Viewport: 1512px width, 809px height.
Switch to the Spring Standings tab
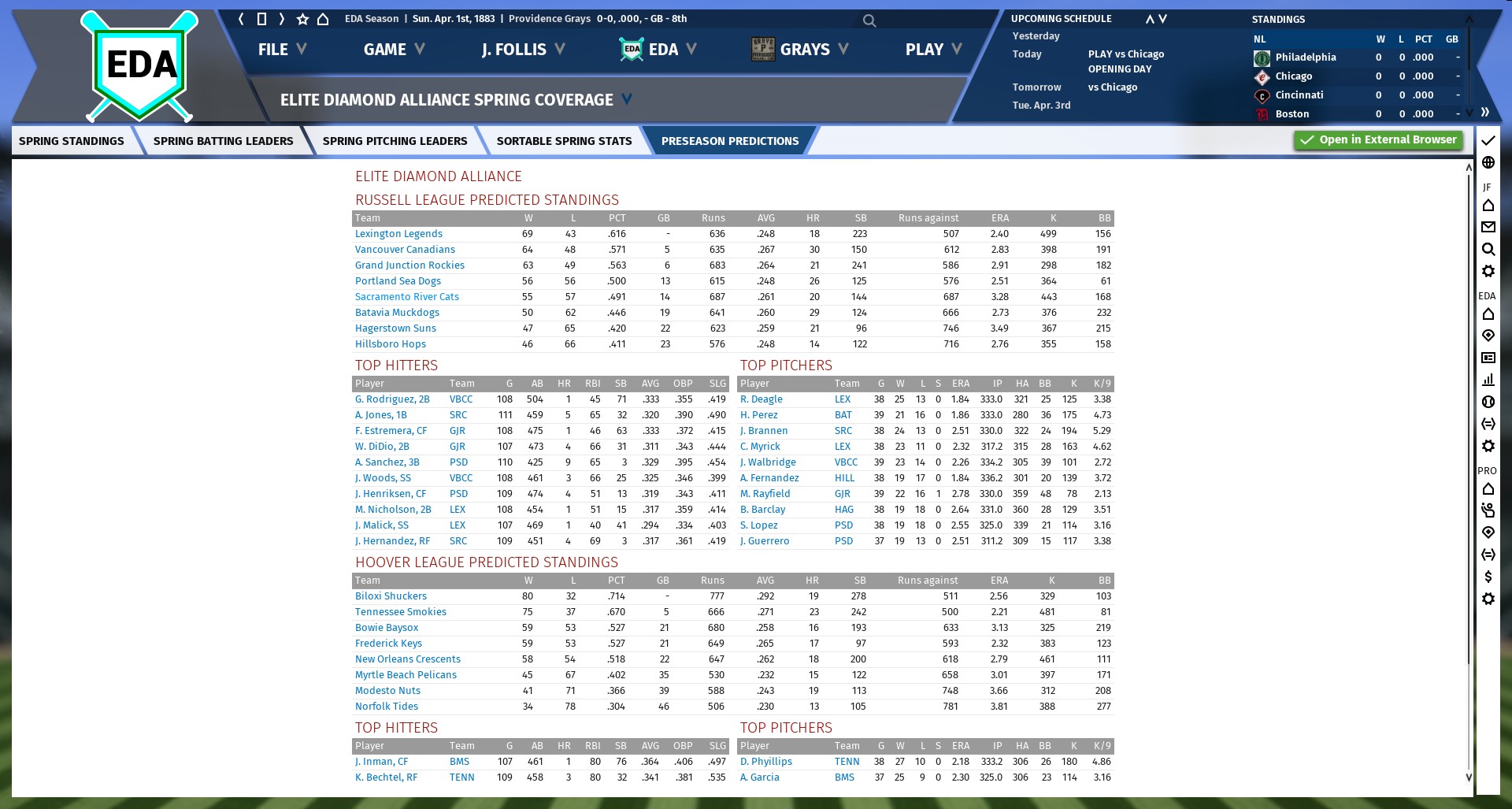[x=72, y=141]
